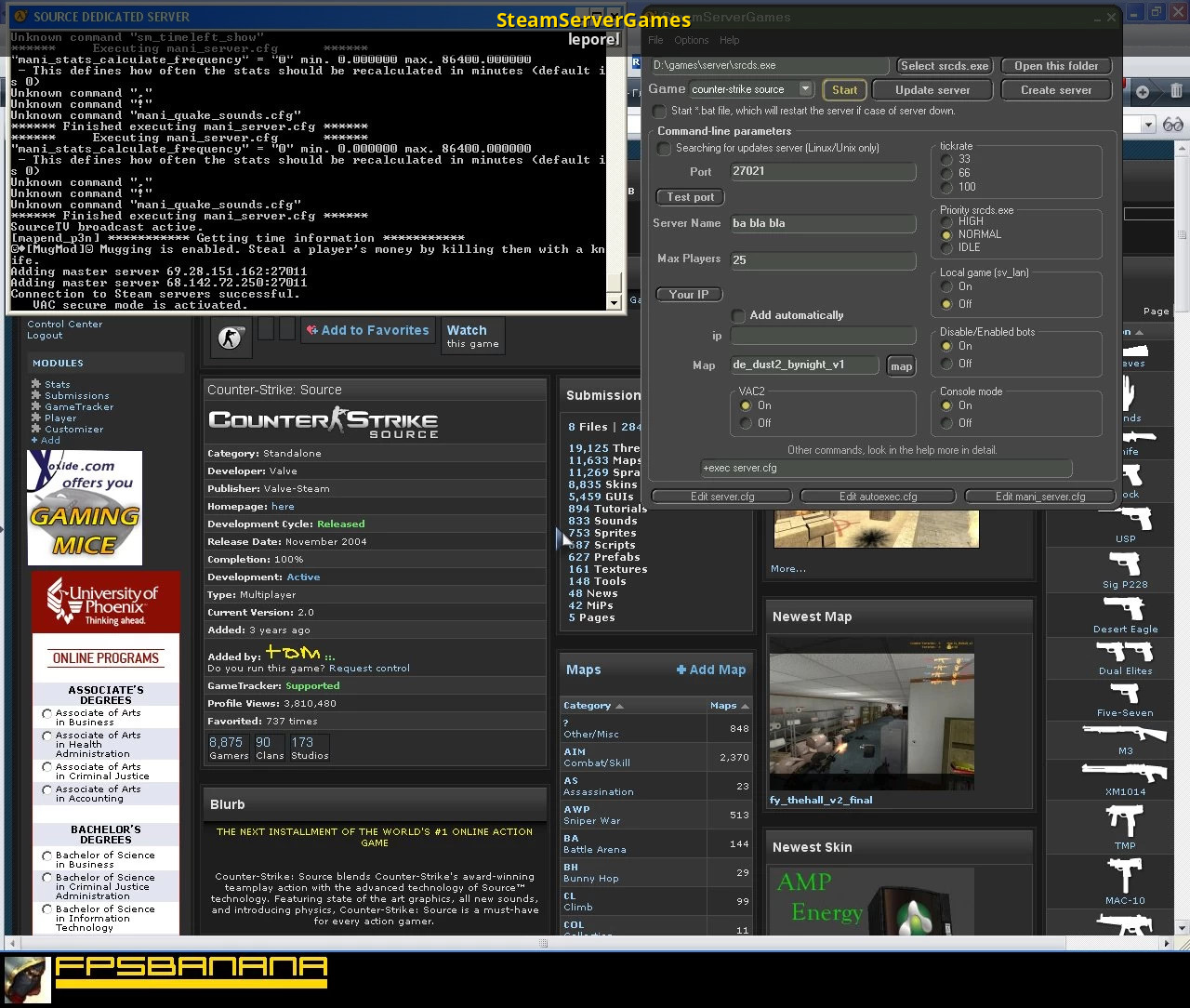Click the puzzle-piece icon next to Submissions
Screen dimensions: 1190x1008
point(36,395)
